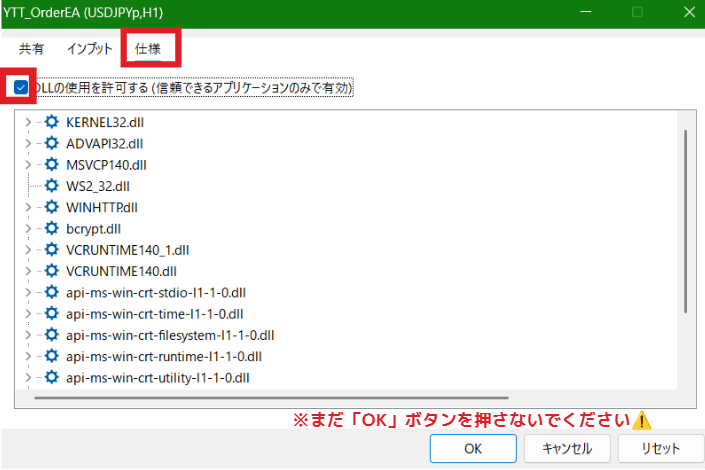The height and width of the screenshot is (470, 705).
Task: Close the YTT_OrderEA dialog window
Action: (x=689, y=12)
